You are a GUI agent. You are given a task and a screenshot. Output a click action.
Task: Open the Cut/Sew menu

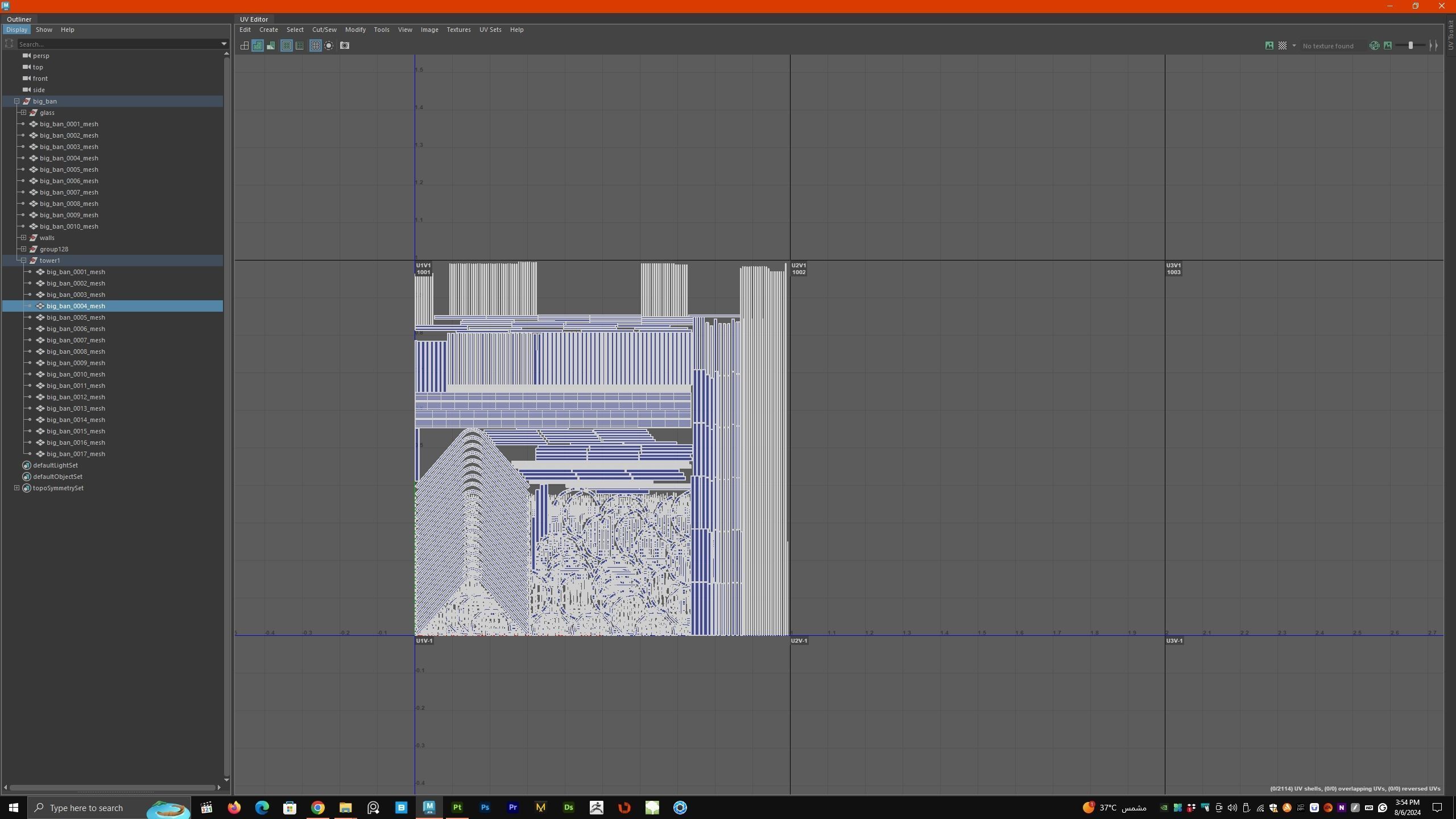pos(324,30)
